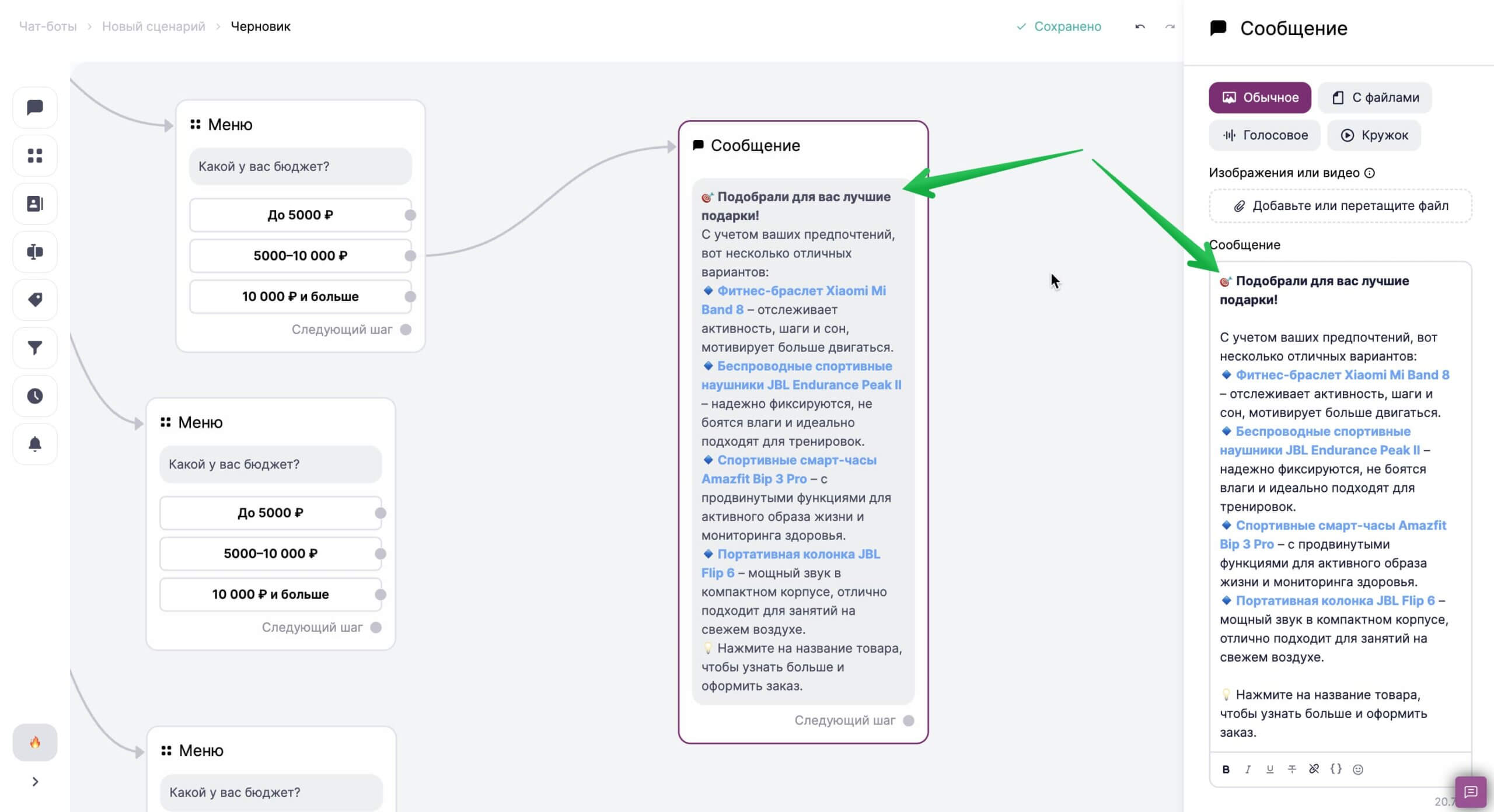Viewport: 1494px width, 812px height.
Task: Select middle Меню block header
Action: (191, 422)
